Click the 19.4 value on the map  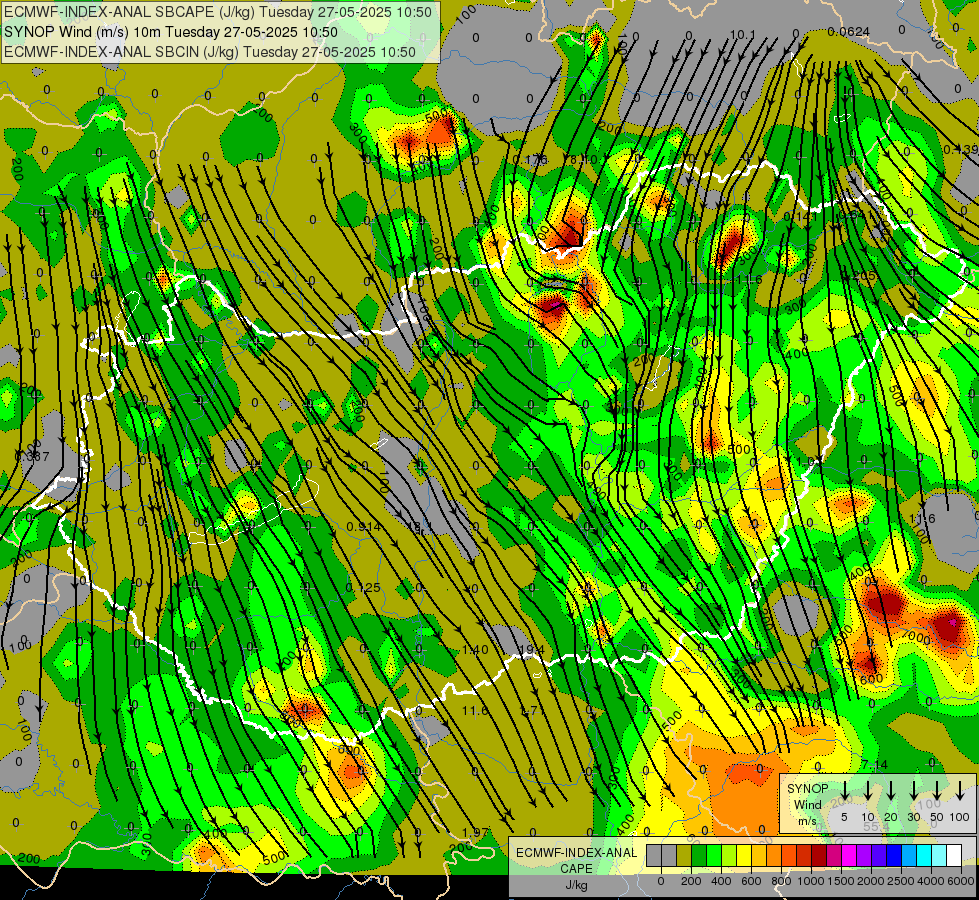(x=531, y=650)
